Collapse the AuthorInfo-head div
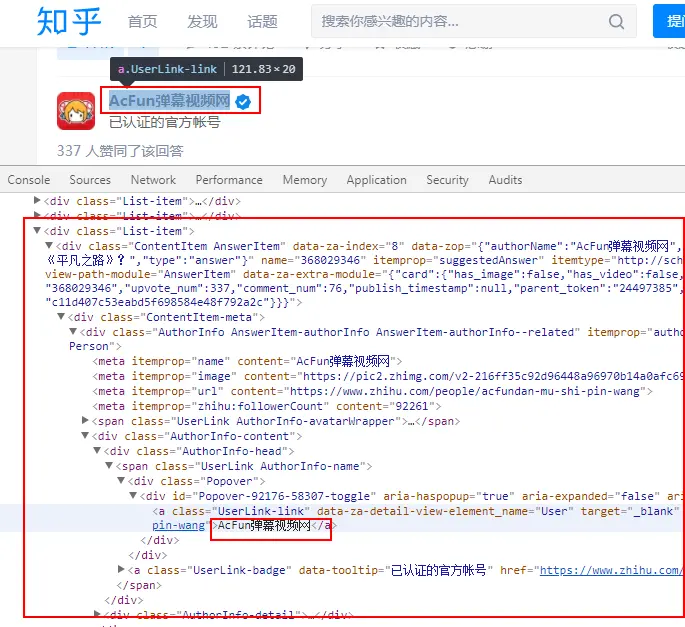The height and width of the screenshot is (627, 685). 97,450
